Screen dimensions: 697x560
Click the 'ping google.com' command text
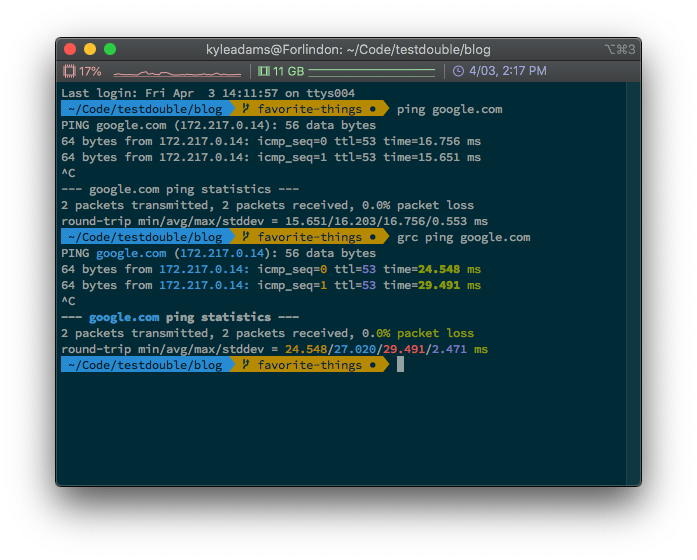pyautogui.click(x=449, y=109)
